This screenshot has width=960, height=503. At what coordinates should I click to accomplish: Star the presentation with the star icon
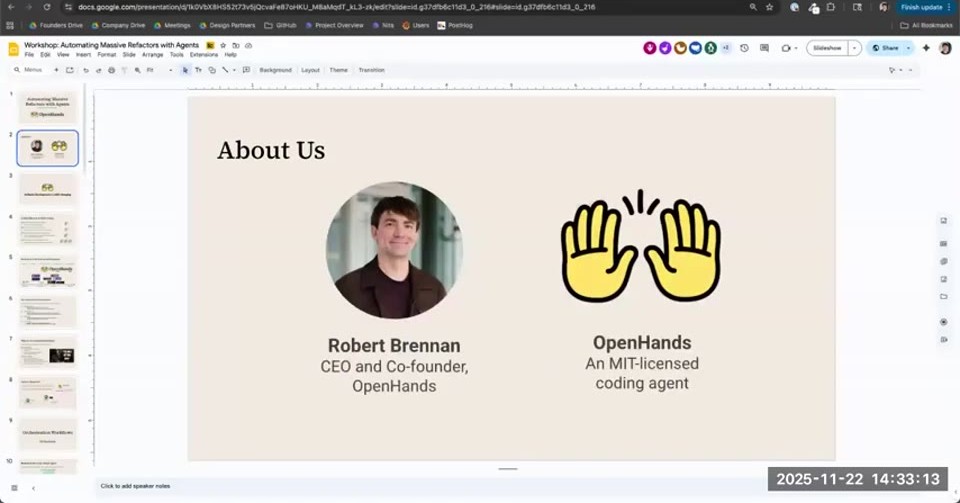point(223,45)
